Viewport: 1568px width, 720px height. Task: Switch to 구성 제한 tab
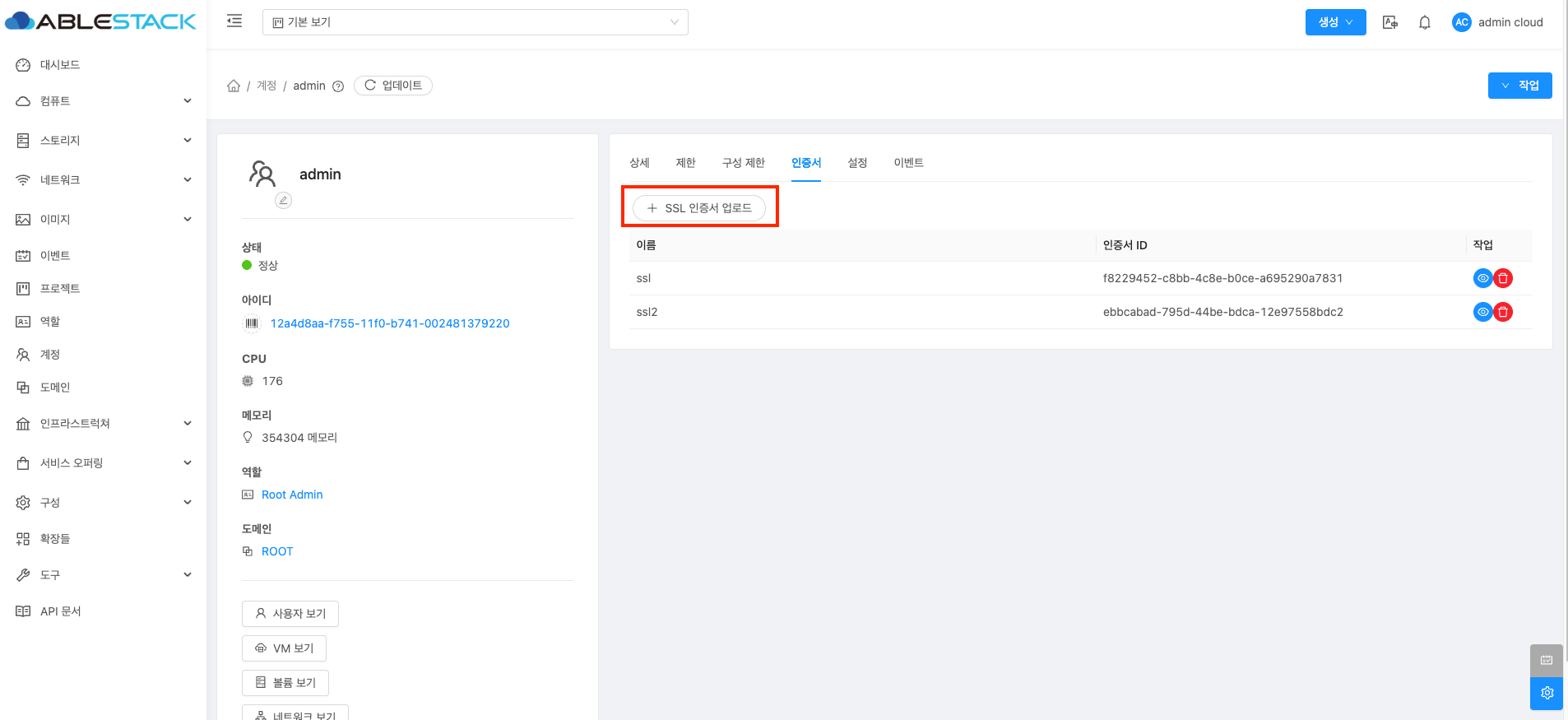coord(744,163)
